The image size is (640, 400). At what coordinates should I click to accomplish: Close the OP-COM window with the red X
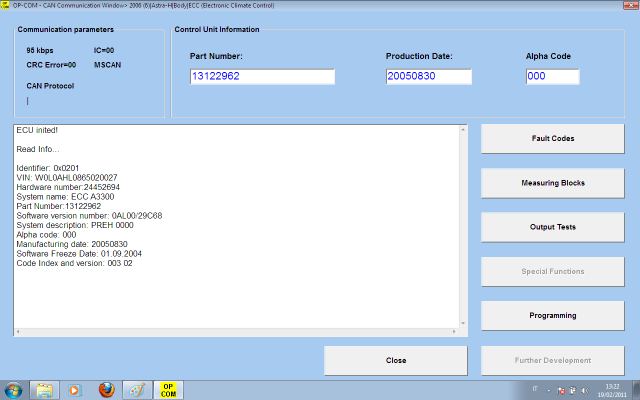[631, 5]
